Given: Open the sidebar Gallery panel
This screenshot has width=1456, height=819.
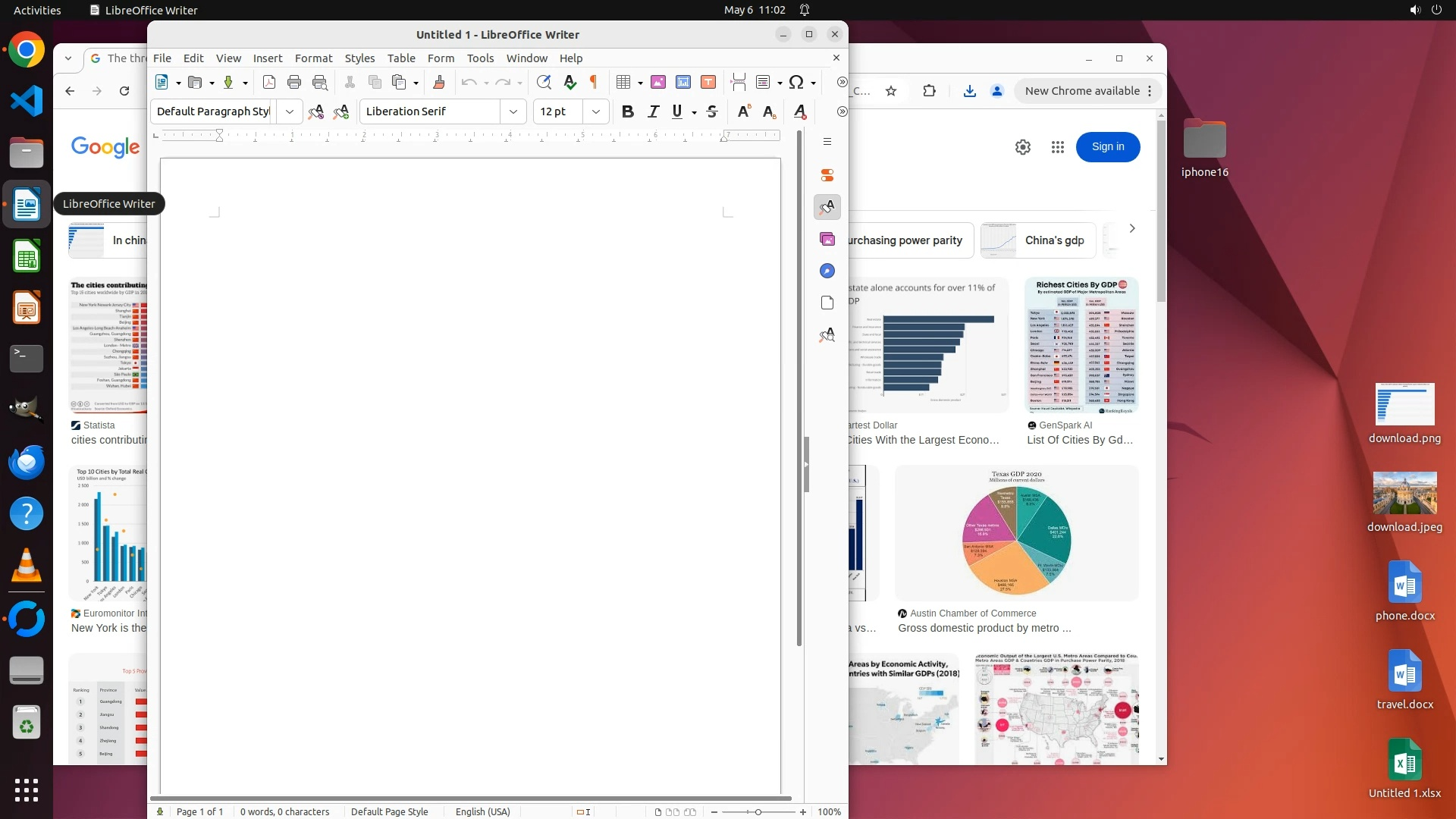Looking at the screenshot, I should click(x=827, y=239).
